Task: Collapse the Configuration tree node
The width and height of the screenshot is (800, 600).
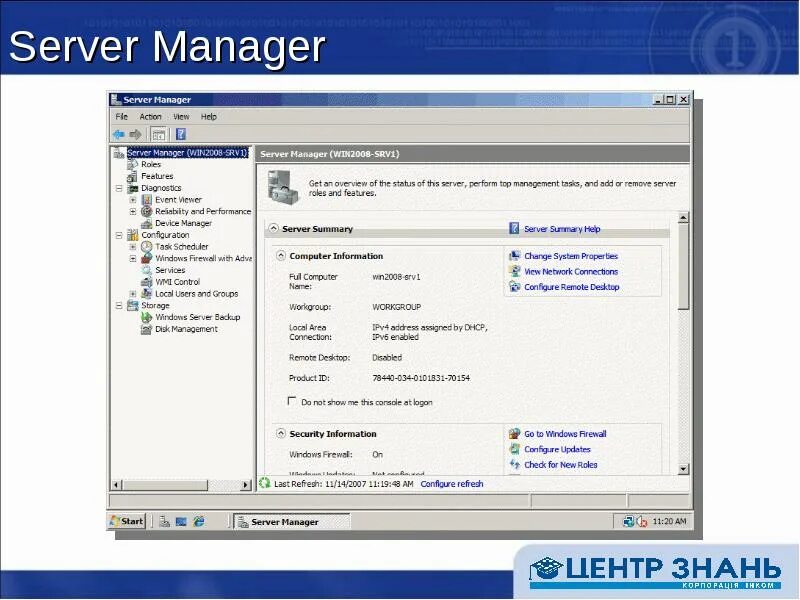Action: [x=119, y=235]
